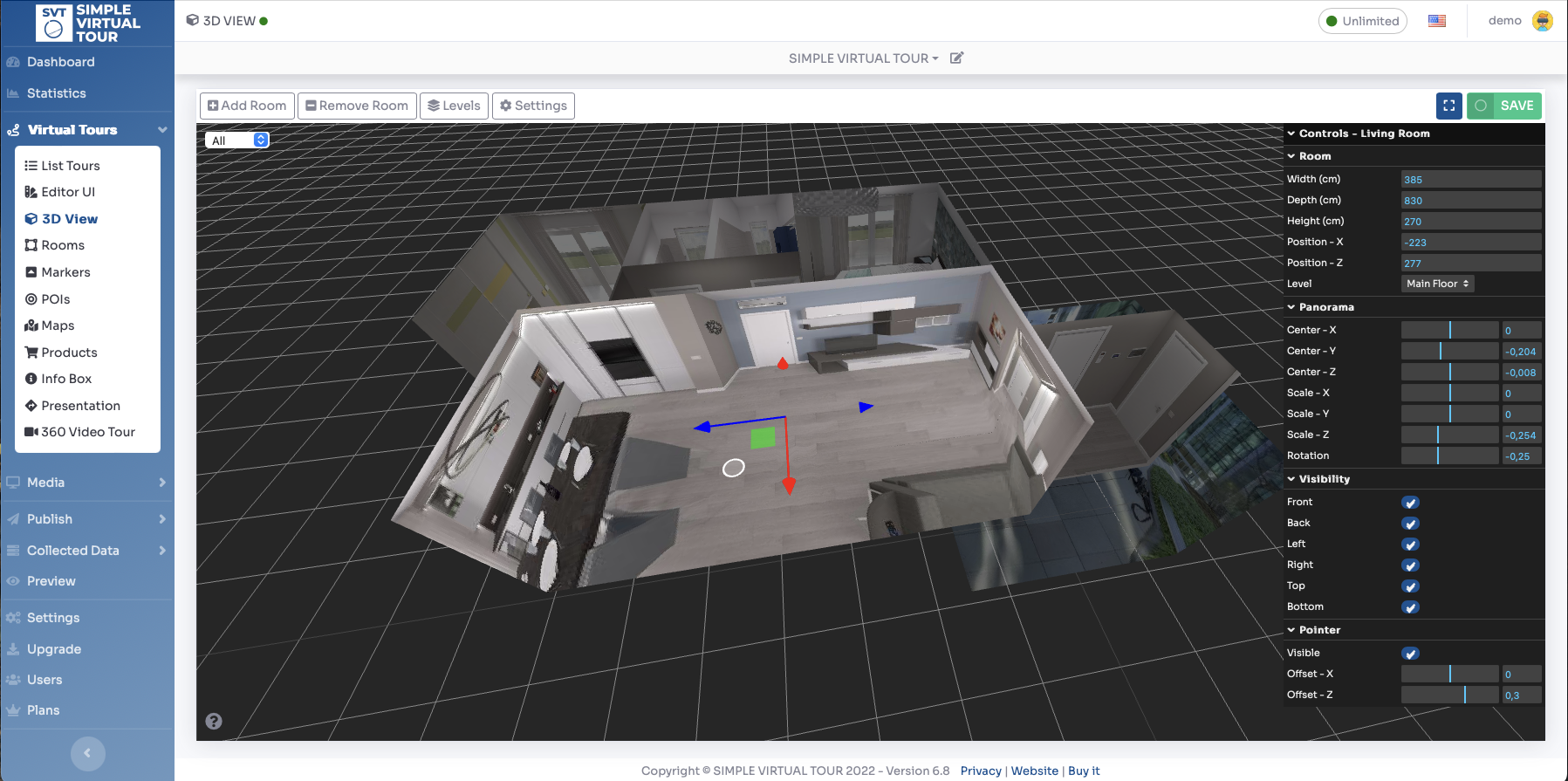This screenshot has height=781, width=1568.
Task: Click the US flag language icon
Action: tap(1436, 21)
